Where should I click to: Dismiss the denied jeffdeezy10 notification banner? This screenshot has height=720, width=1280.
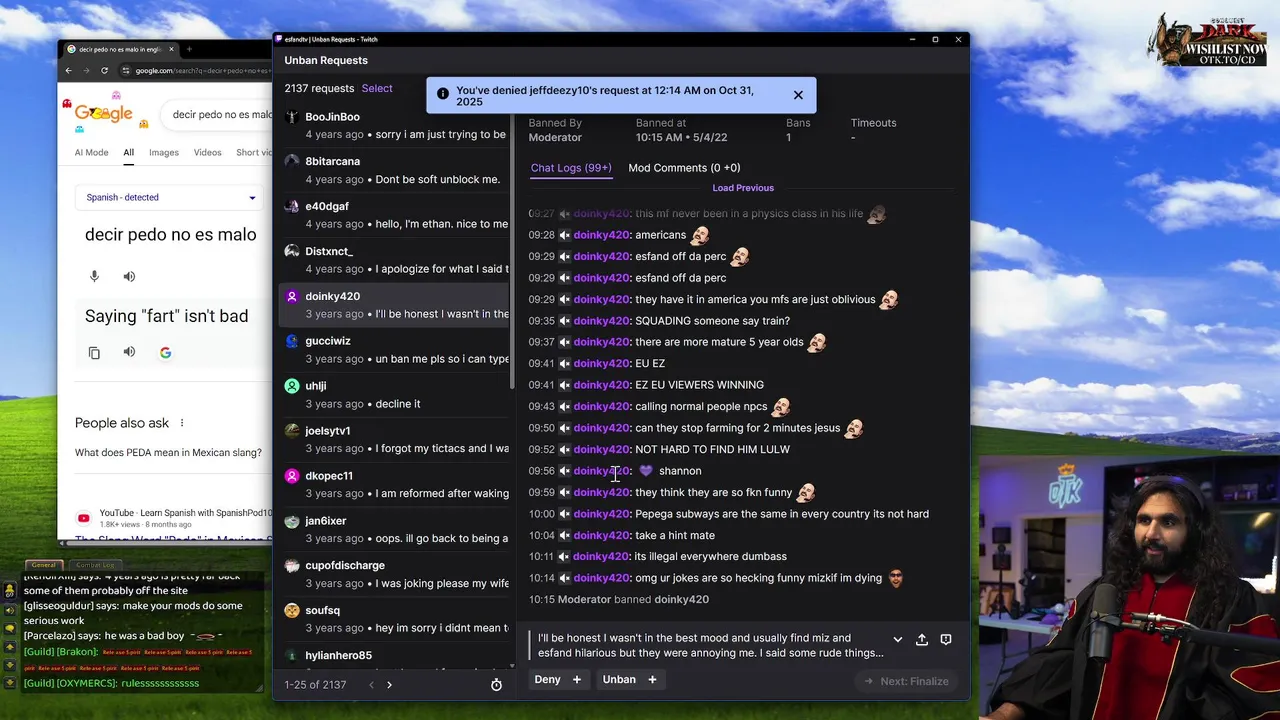(x=798, y=95)
